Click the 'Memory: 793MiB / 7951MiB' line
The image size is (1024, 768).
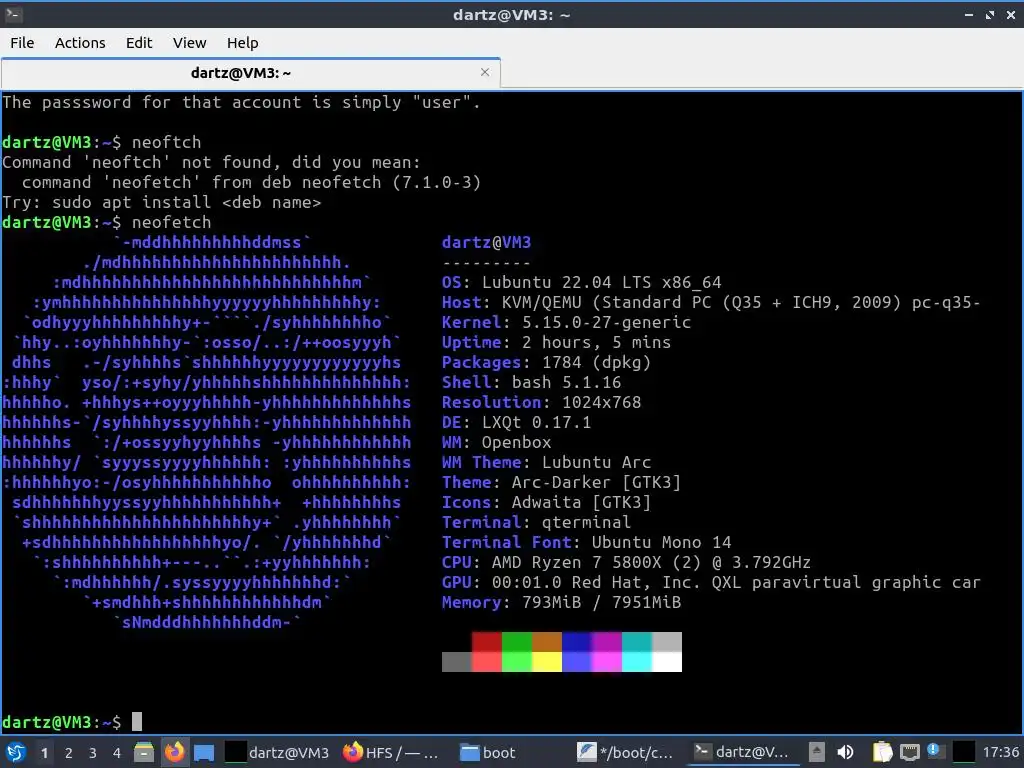561,602
